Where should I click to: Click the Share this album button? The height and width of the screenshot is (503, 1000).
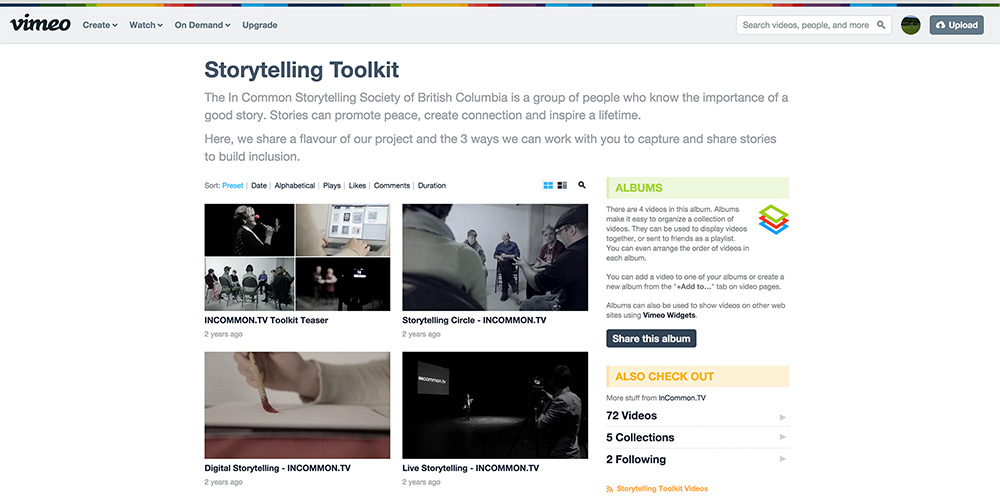tap(651, 339)
